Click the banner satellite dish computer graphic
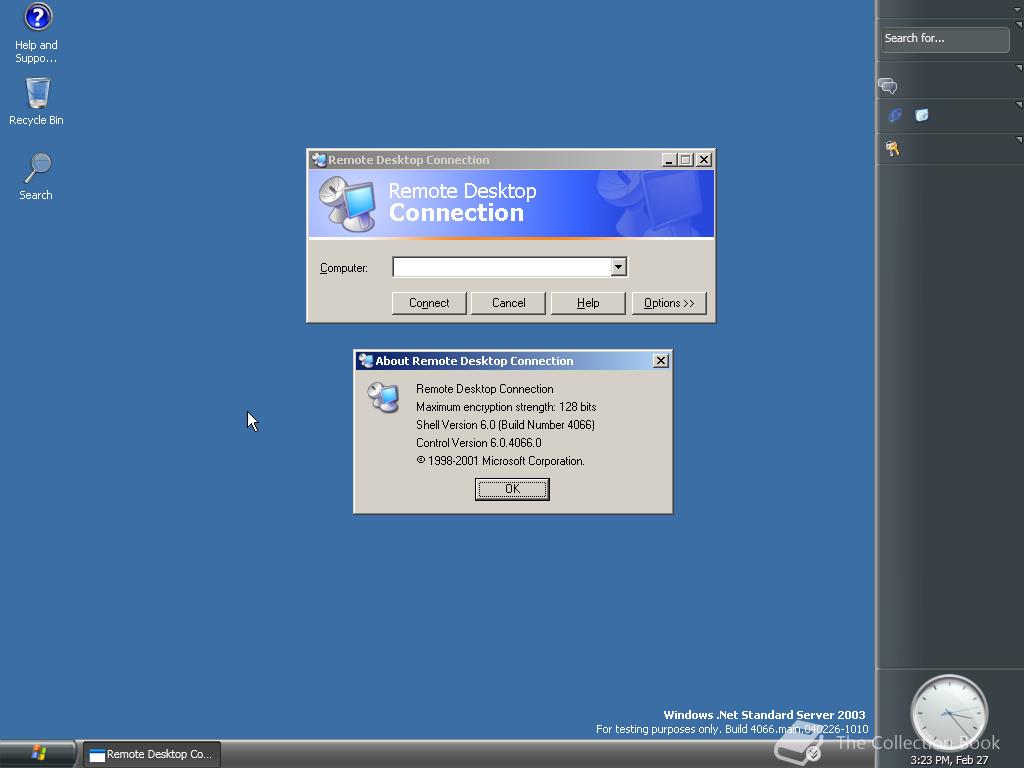Image resolution: width=1024 pixels, height=768 pixels. 347,204
